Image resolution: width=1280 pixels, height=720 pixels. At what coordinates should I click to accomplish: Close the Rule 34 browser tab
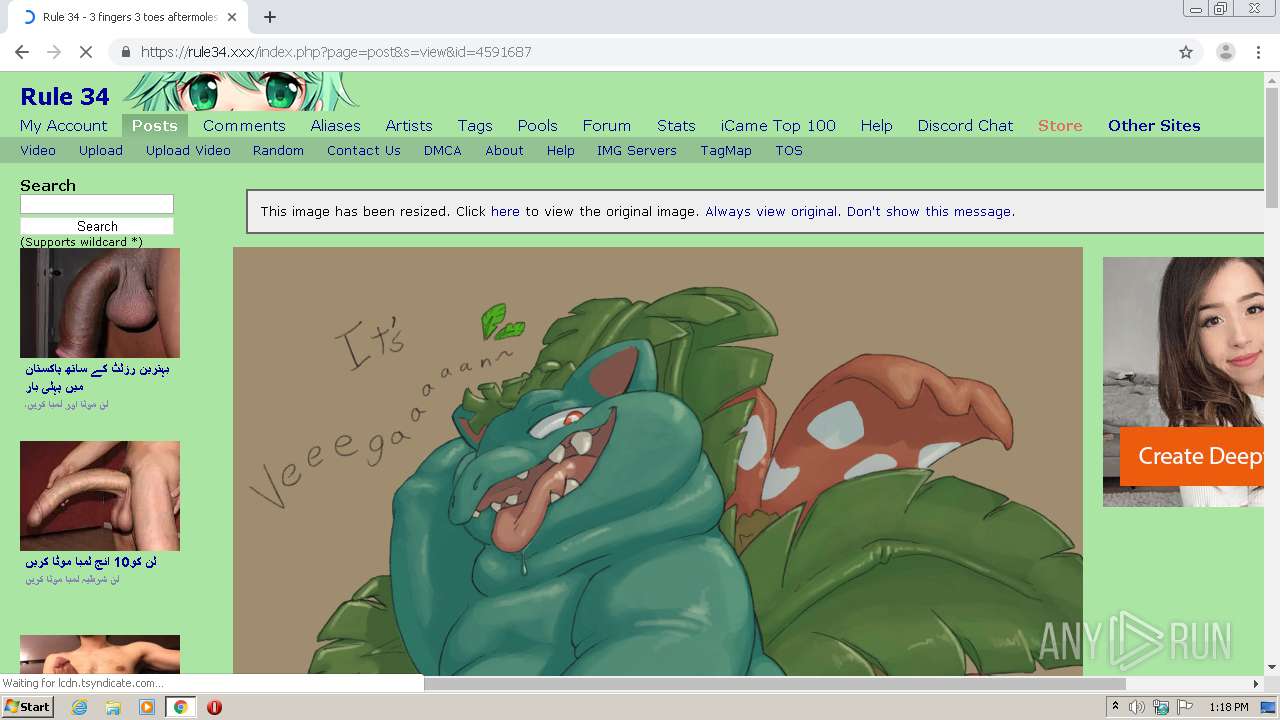(x=232, y=17)
